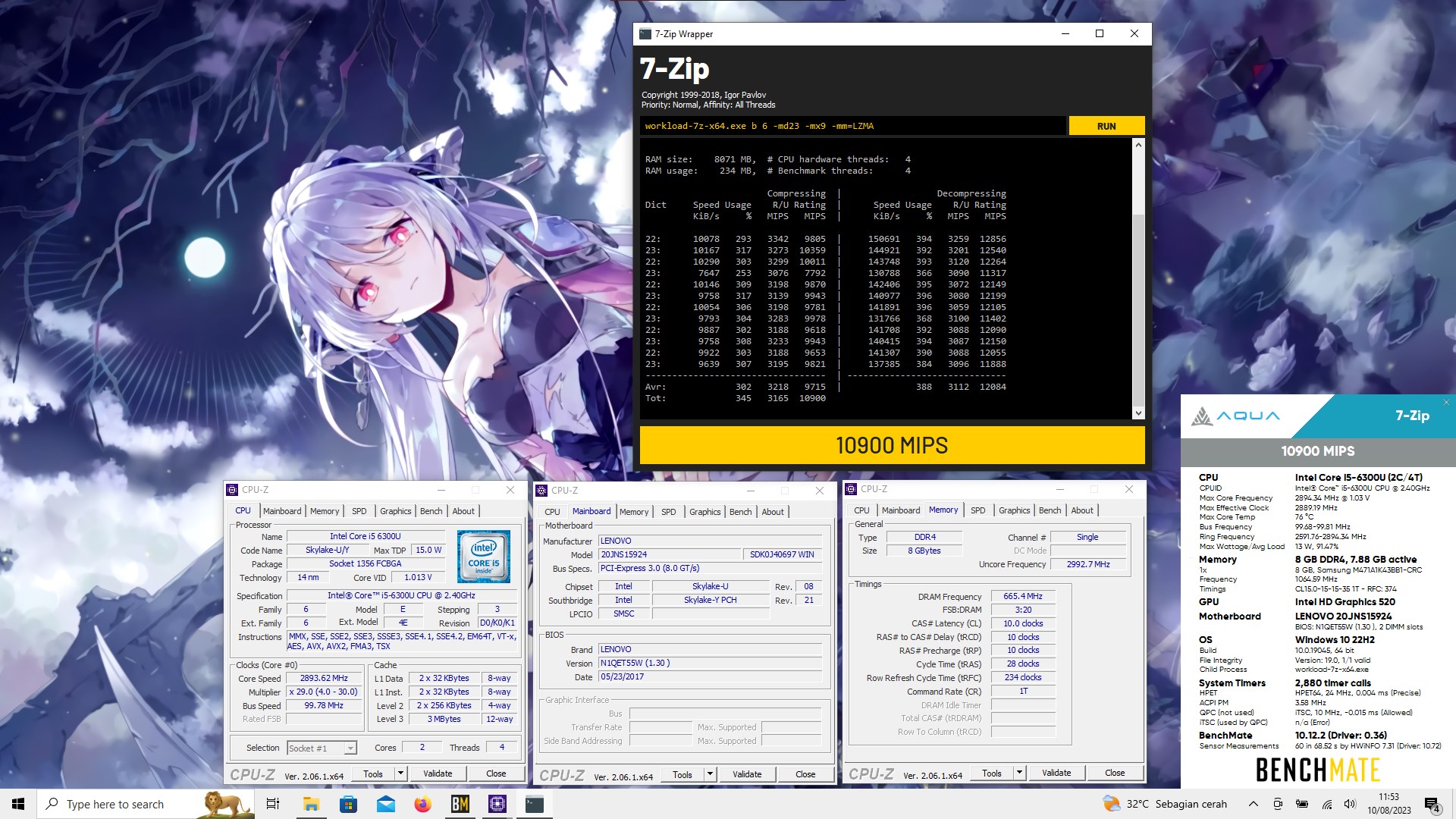Screen dimensions: 1456x819
Task: Click the Tools button in the CPU-Z Memory window
Action: [x=991, y=773]
